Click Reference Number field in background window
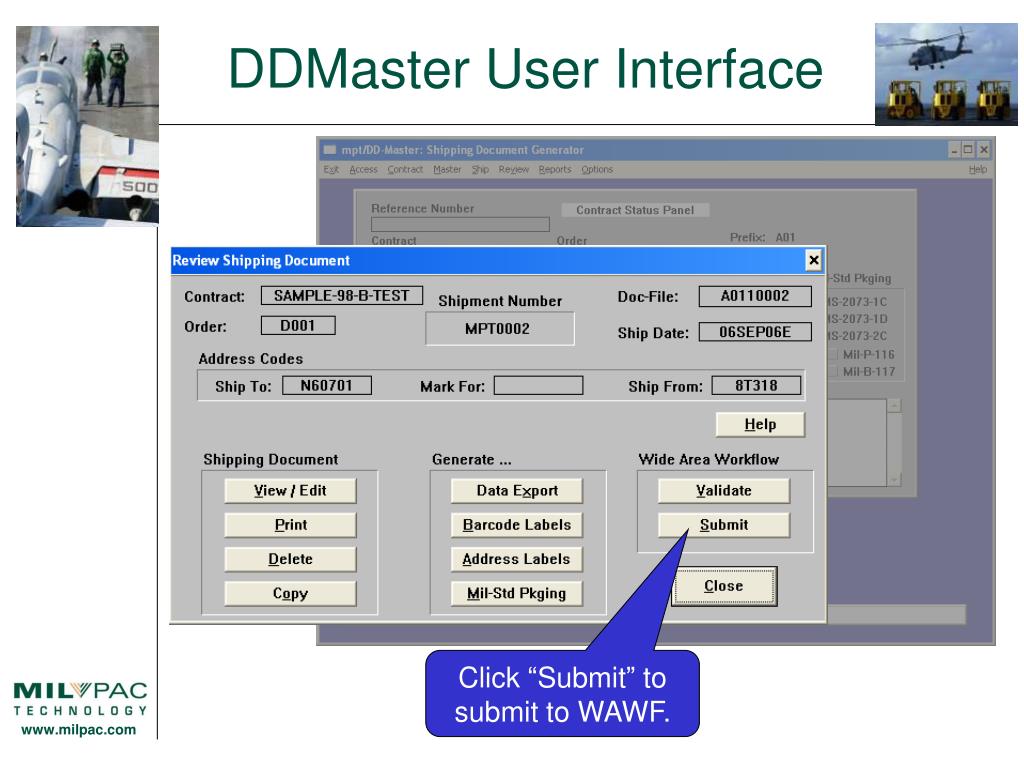1024x768 pixels. pos(460,224)
